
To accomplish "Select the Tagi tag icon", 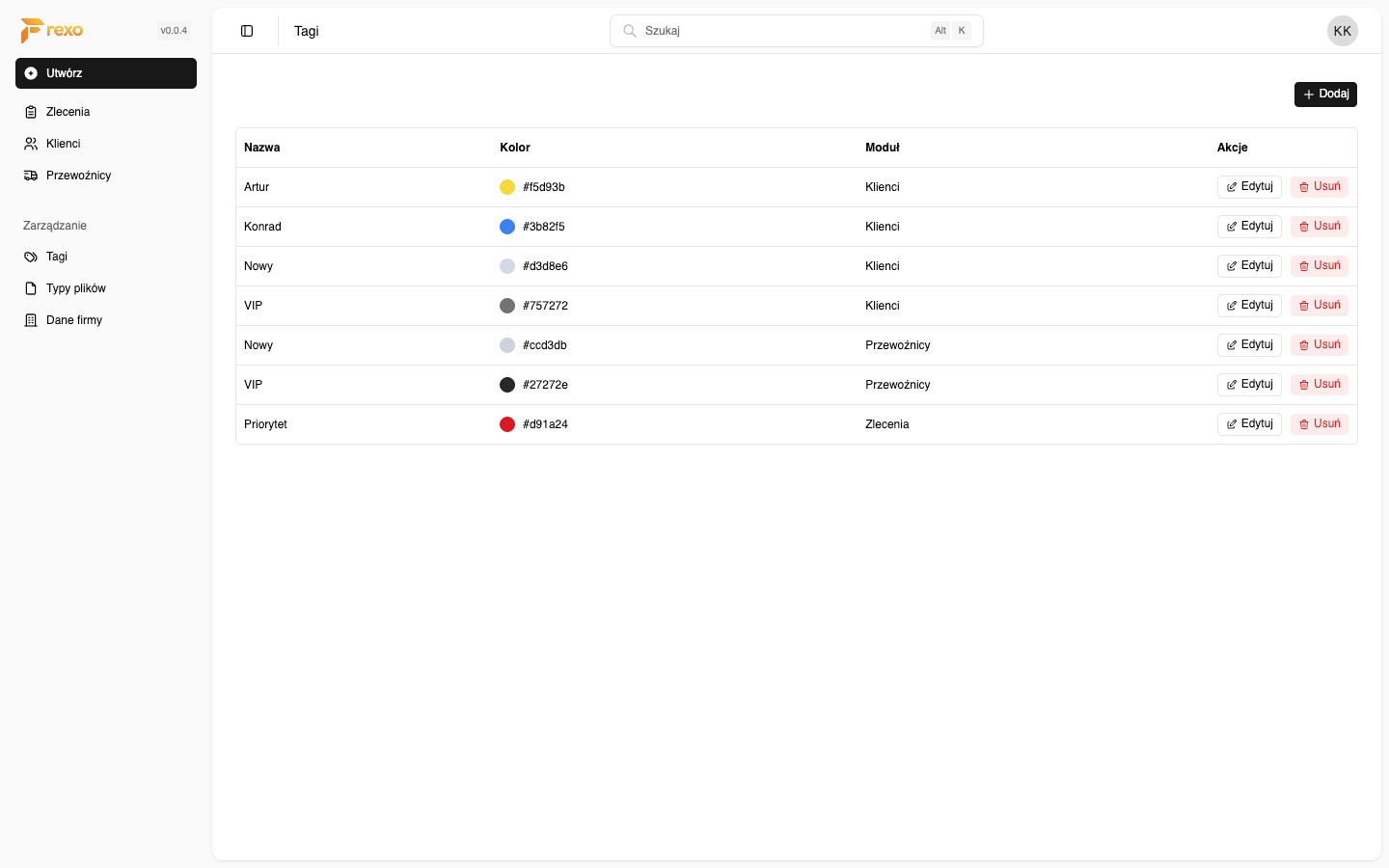I will (x=30, y=257).
